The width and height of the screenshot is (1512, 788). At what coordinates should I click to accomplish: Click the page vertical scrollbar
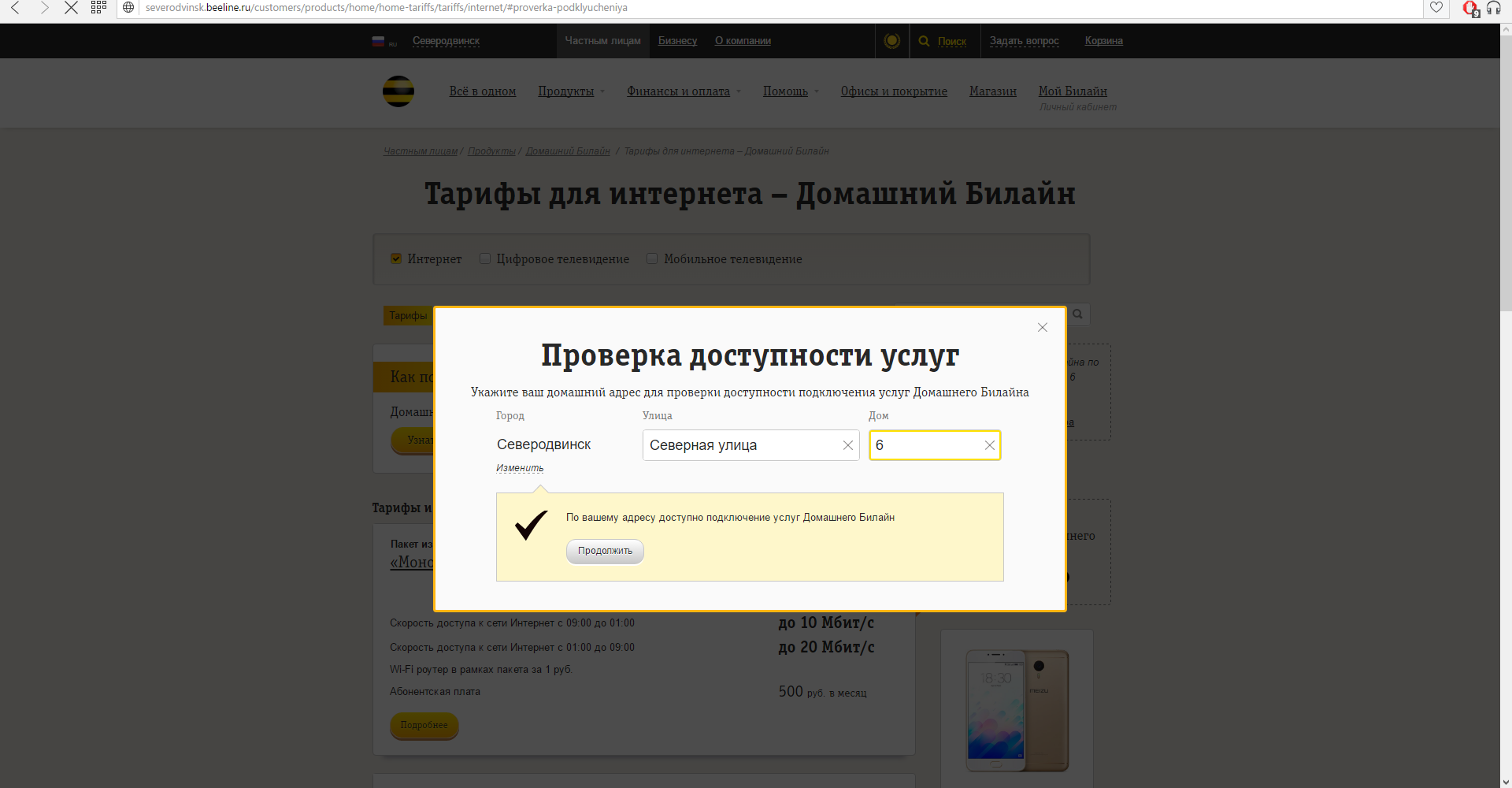pyautogui.click(x=1505, y=173)
